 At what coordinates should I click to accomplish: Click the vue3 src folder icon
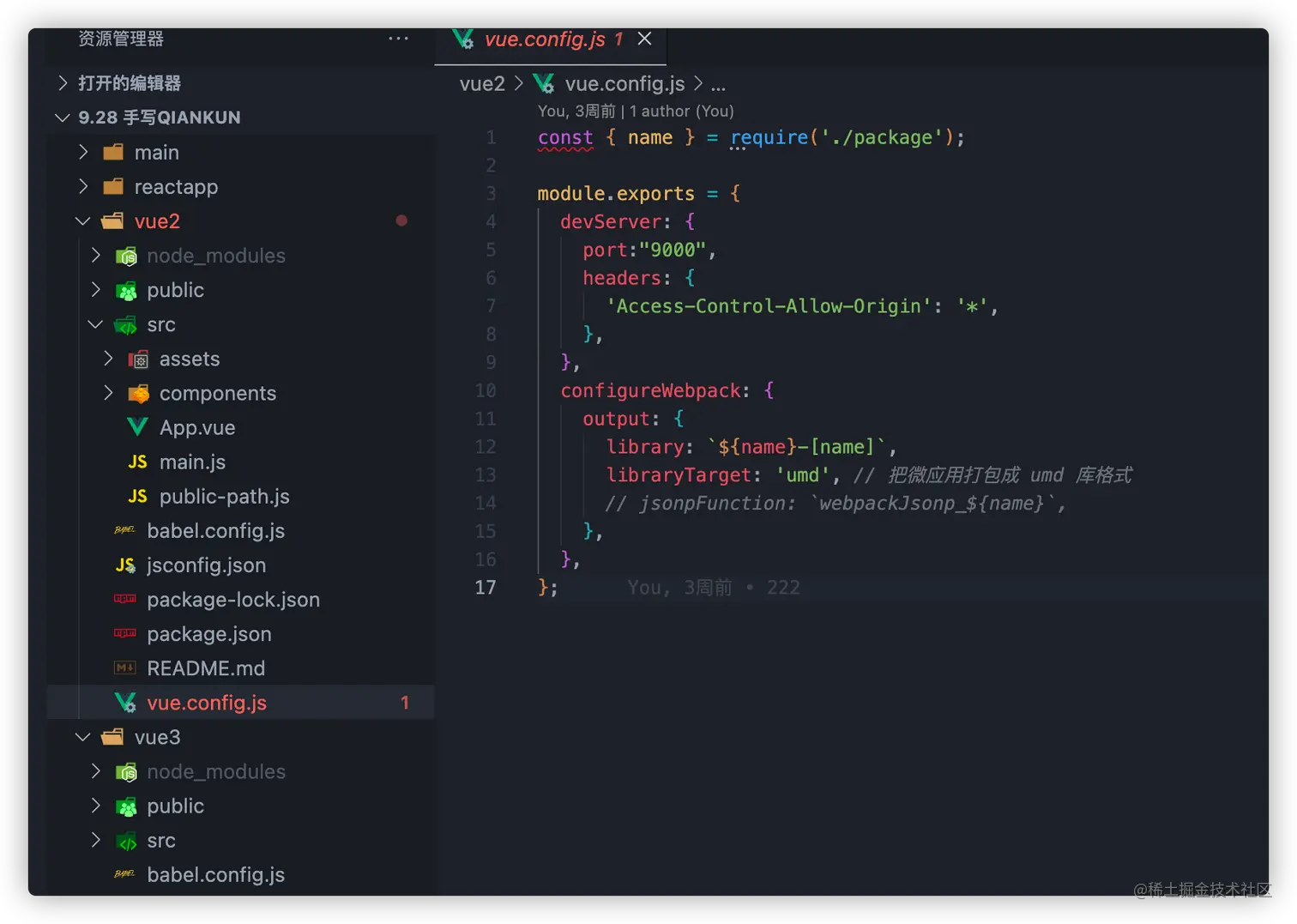[126, 841]
